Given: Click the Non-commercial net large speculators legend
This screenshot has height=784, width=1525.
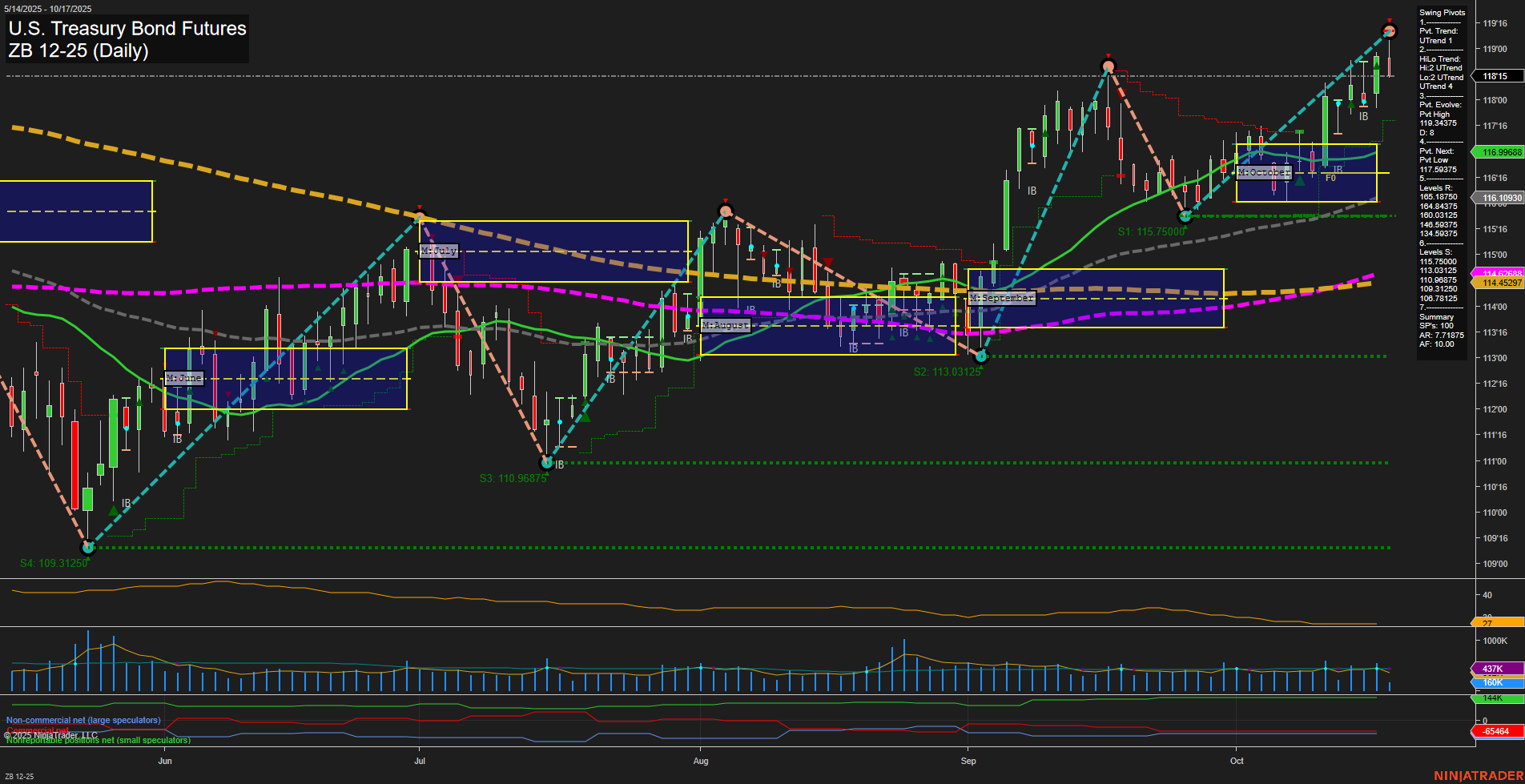Looking at the screenshot, I should 83,720.
